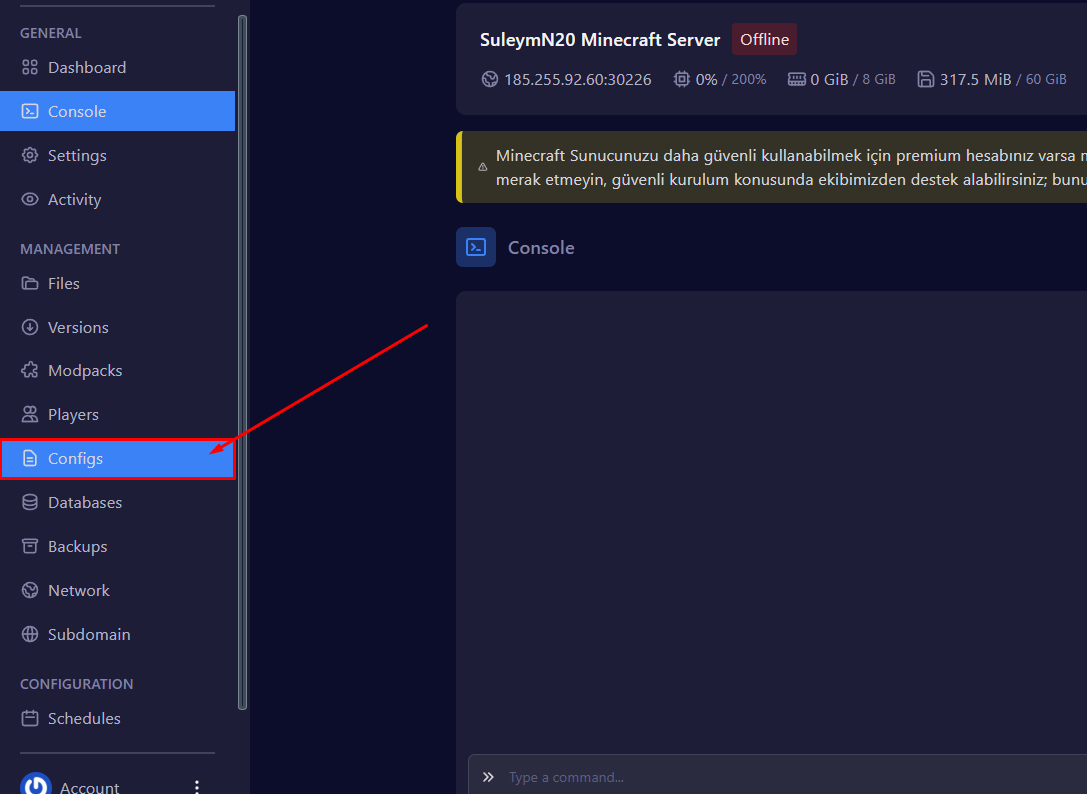Click the Configs document icon
This screenshot has height=794, width=1087.
[x=30, y=458]
